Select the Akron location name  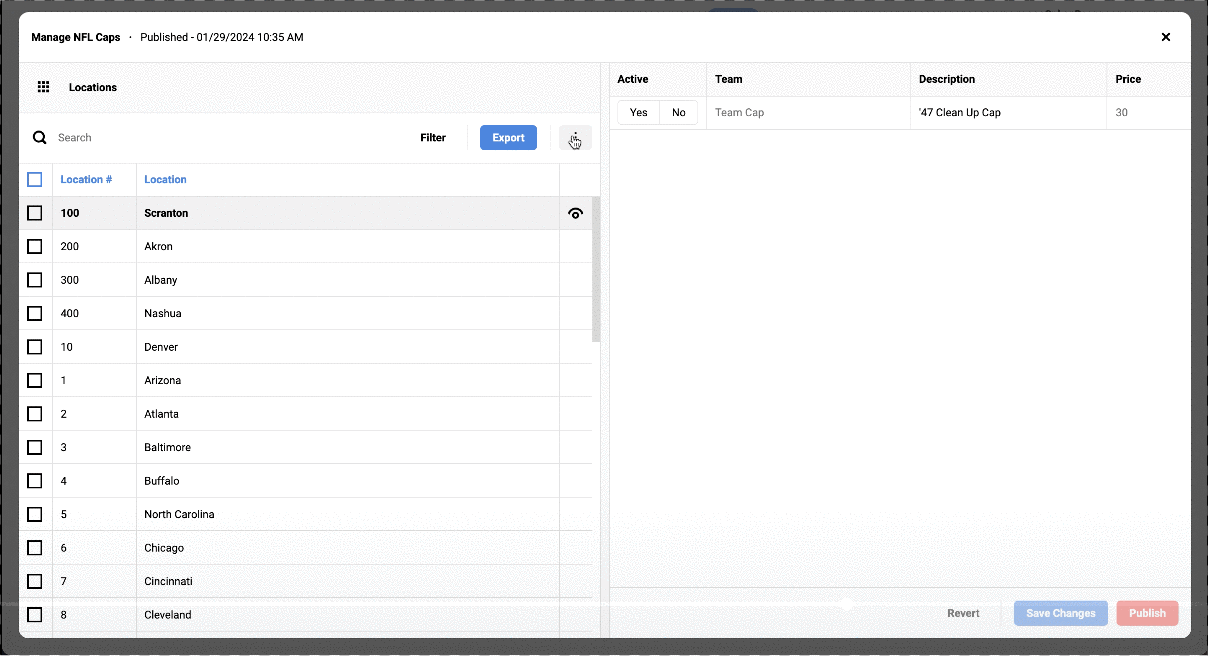click(159, 246)
